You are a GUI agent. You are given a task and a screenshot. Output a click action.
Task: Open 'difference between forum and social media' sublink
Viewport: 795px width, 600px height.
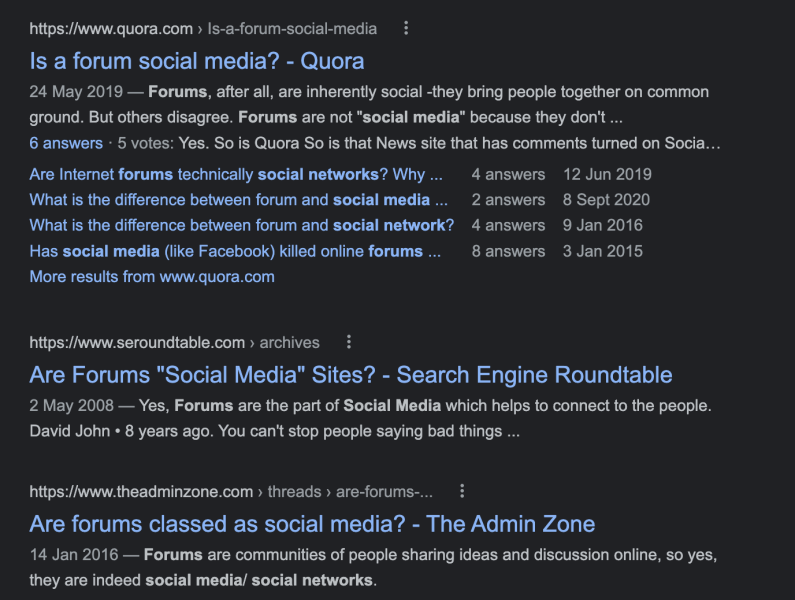point(238,200)
